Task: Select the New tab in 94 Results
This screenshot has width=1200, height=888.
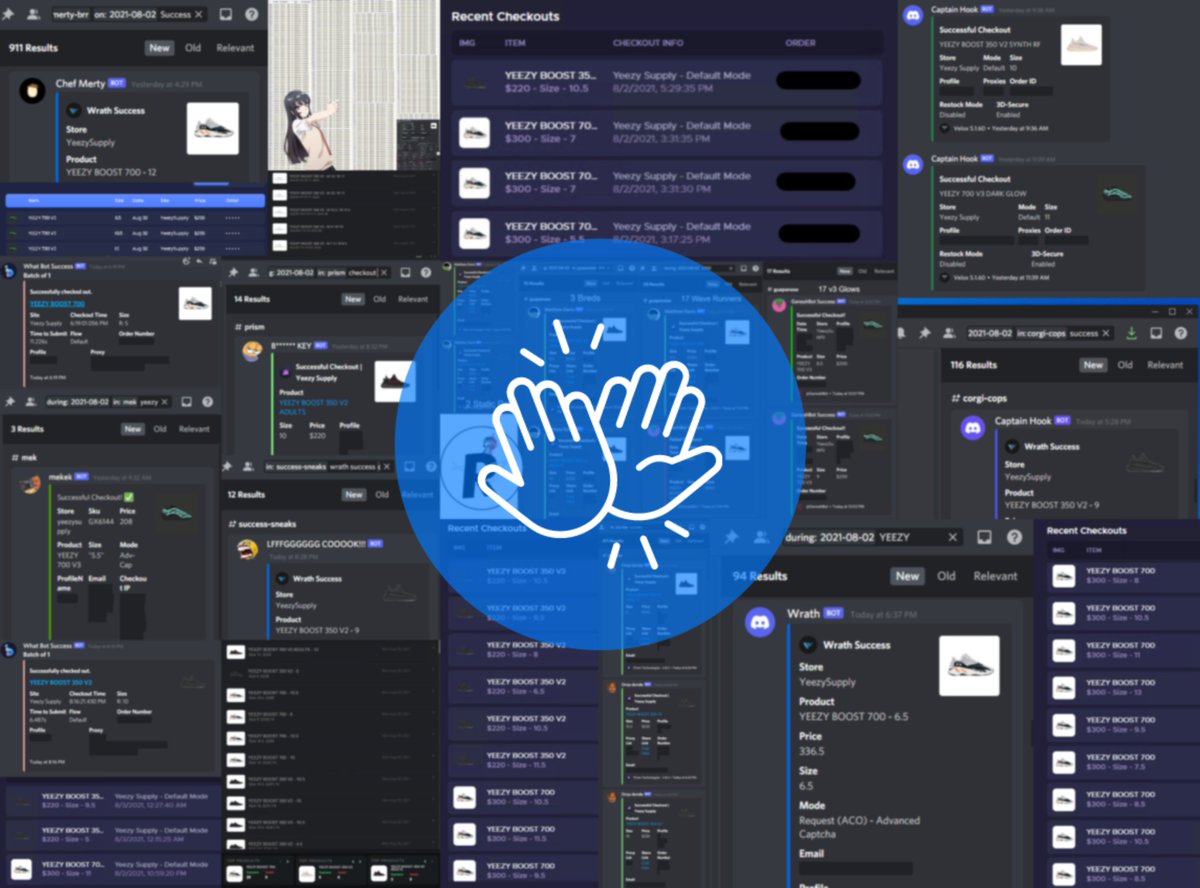Action: [907, 576]
